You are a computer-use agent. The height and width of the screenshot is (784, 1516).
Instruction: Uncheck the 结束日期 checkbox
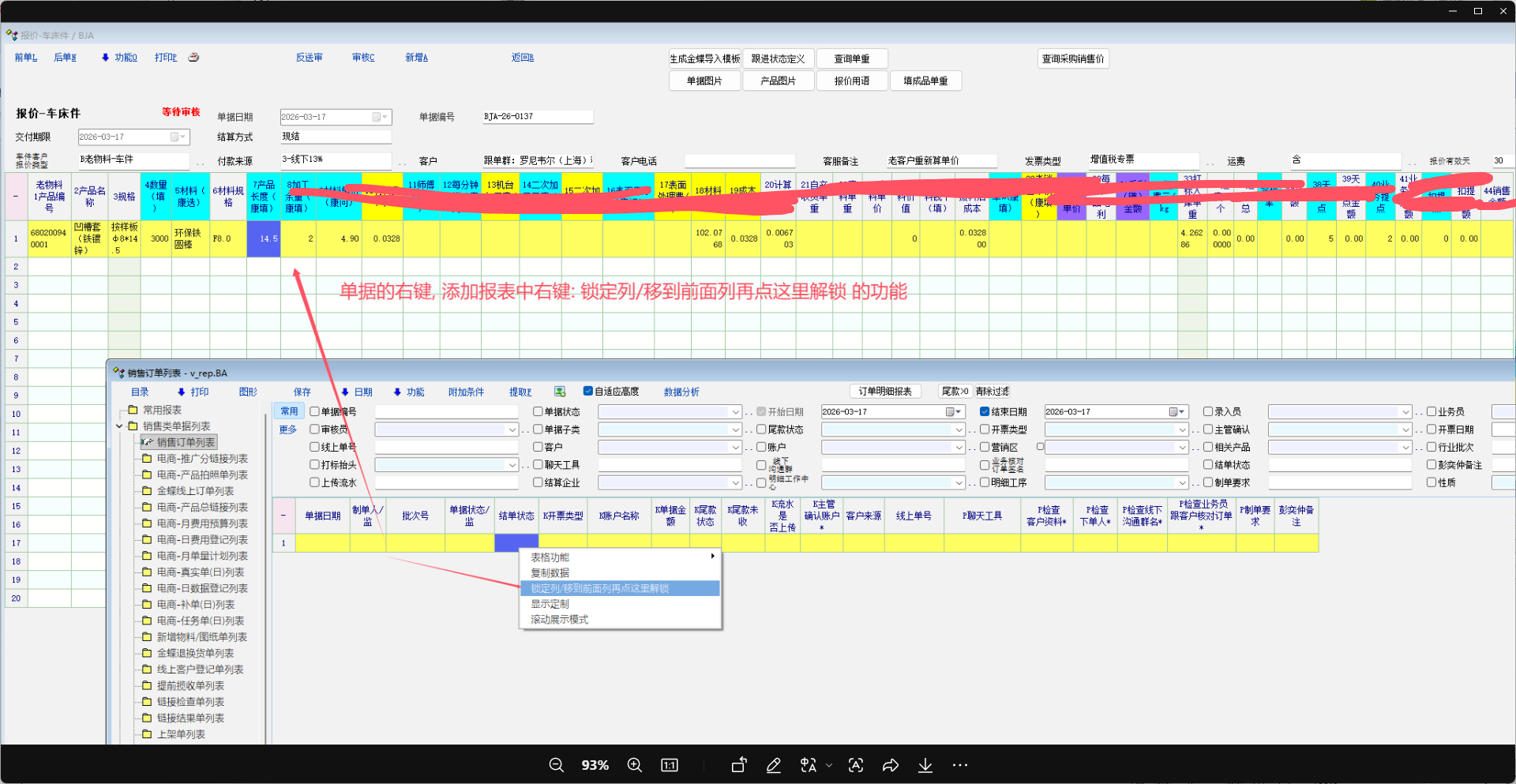click(x=985, y=412)
